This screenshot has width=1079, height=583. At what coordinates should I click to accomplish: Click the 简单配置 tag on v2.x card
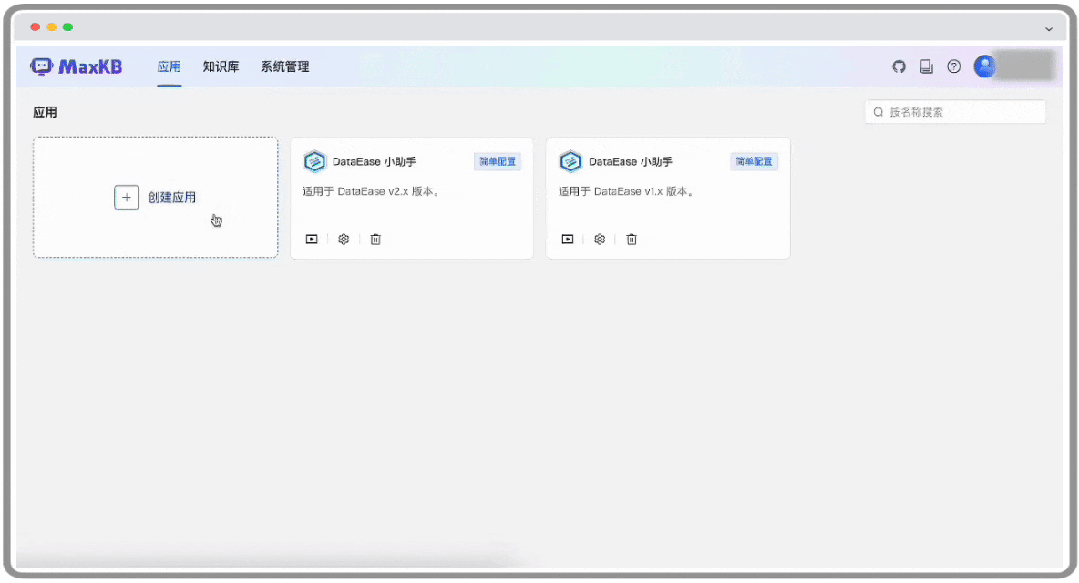498,162
